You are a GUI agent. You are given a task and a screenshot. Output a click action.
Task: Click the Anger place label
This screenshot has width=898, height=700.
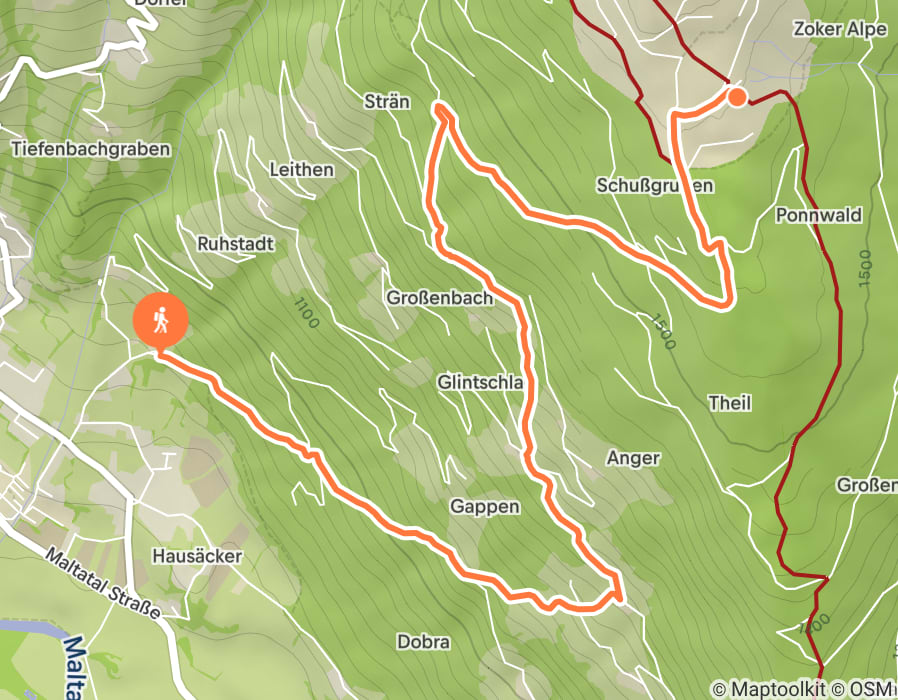click(633, 458)
